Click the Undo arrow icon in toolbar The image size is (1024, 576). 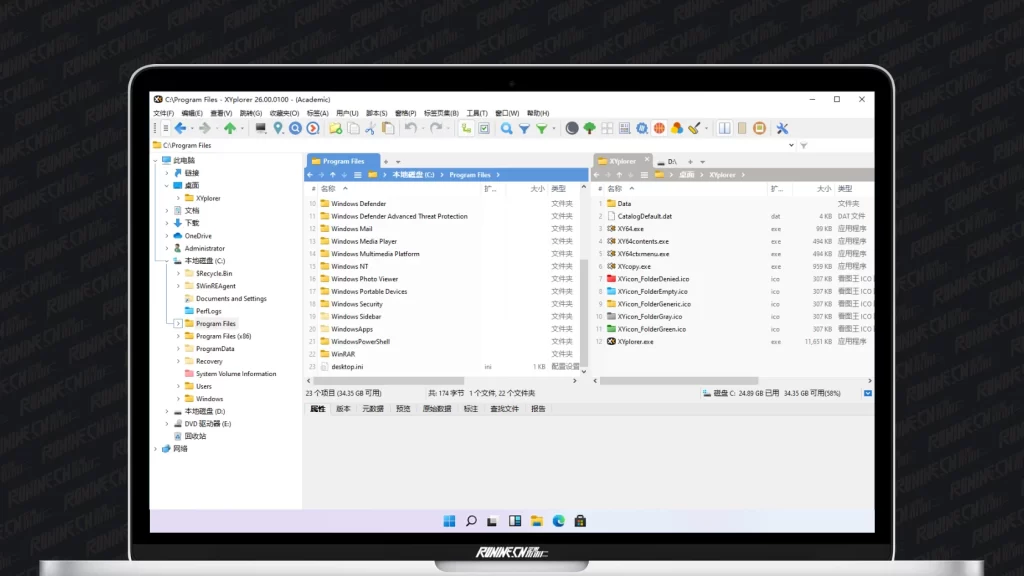click(410, 128)
